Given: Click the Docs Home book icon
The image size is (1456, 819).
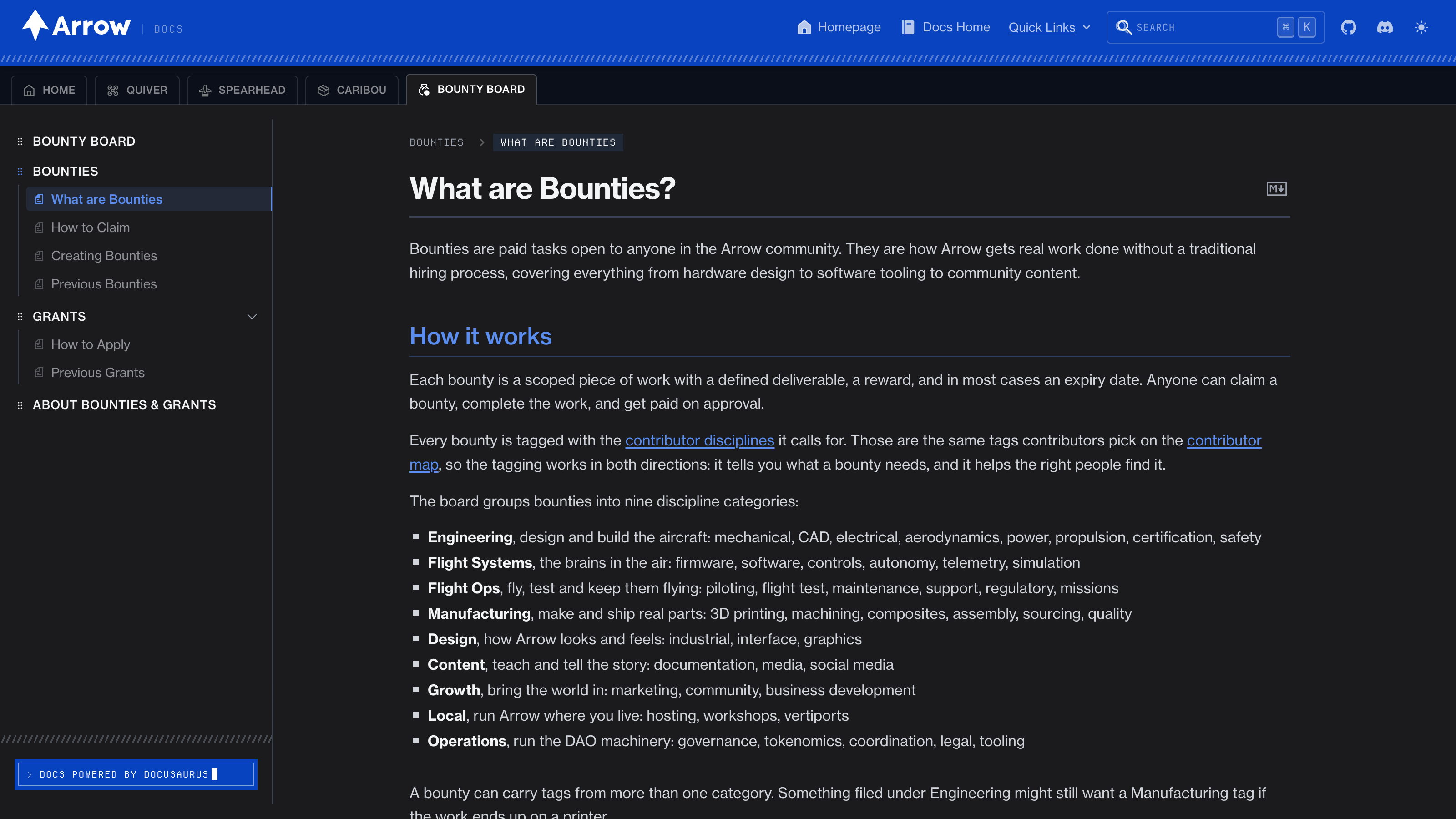Looking at the screenshot, I should click(x=908, y=27).
